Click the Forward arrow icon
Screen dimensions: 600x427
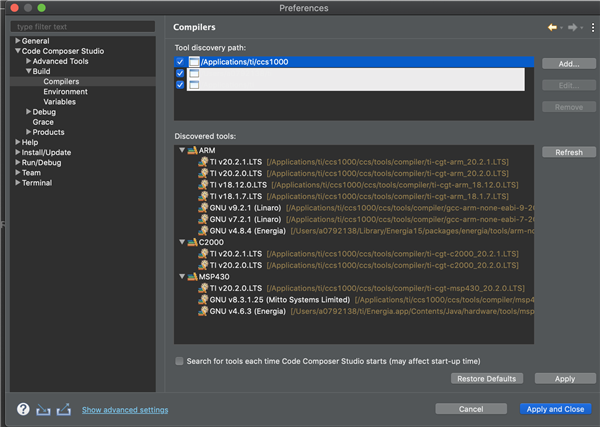(x=572, y=27)
